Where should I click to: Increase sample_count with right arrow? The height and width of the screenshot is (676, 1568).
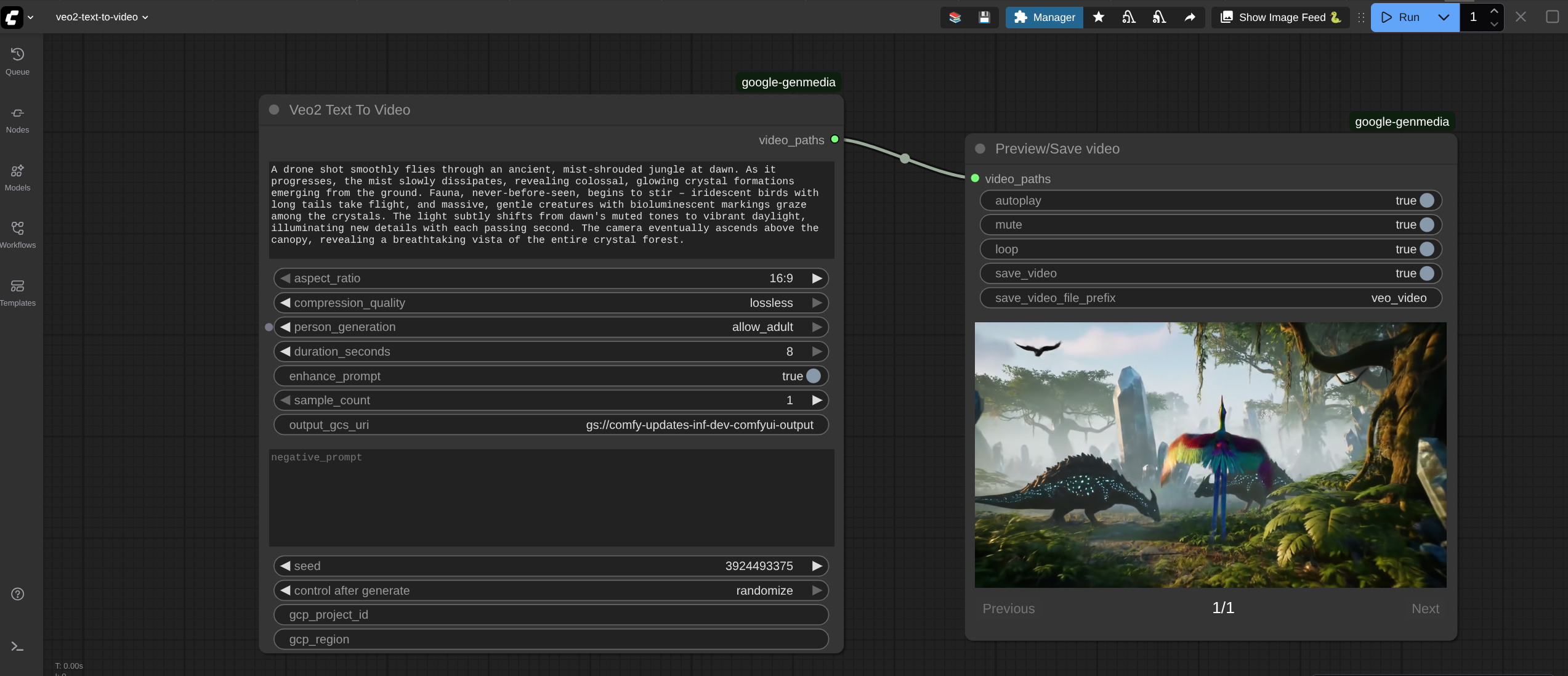pyautogui.click(x=817, y=401)
